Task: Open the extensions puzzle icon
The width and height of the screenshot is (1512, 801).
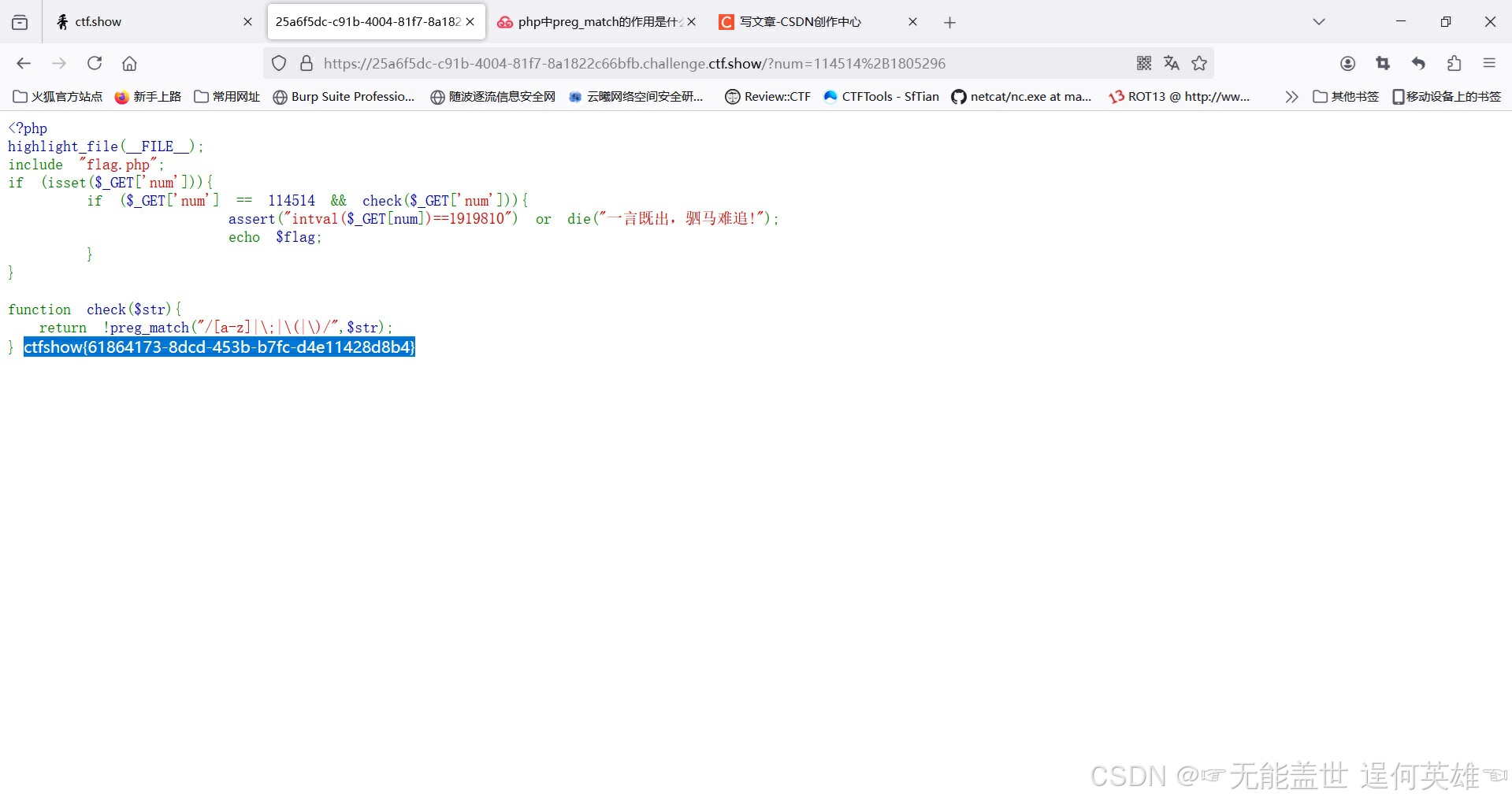Action: click(1454, 63)
